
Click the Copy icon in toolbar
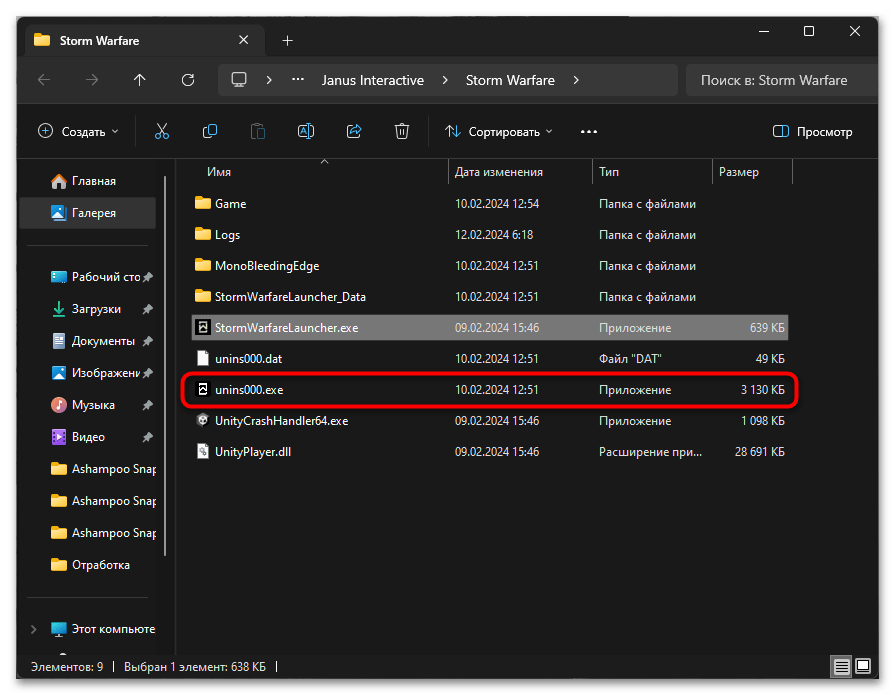(210, 132)
